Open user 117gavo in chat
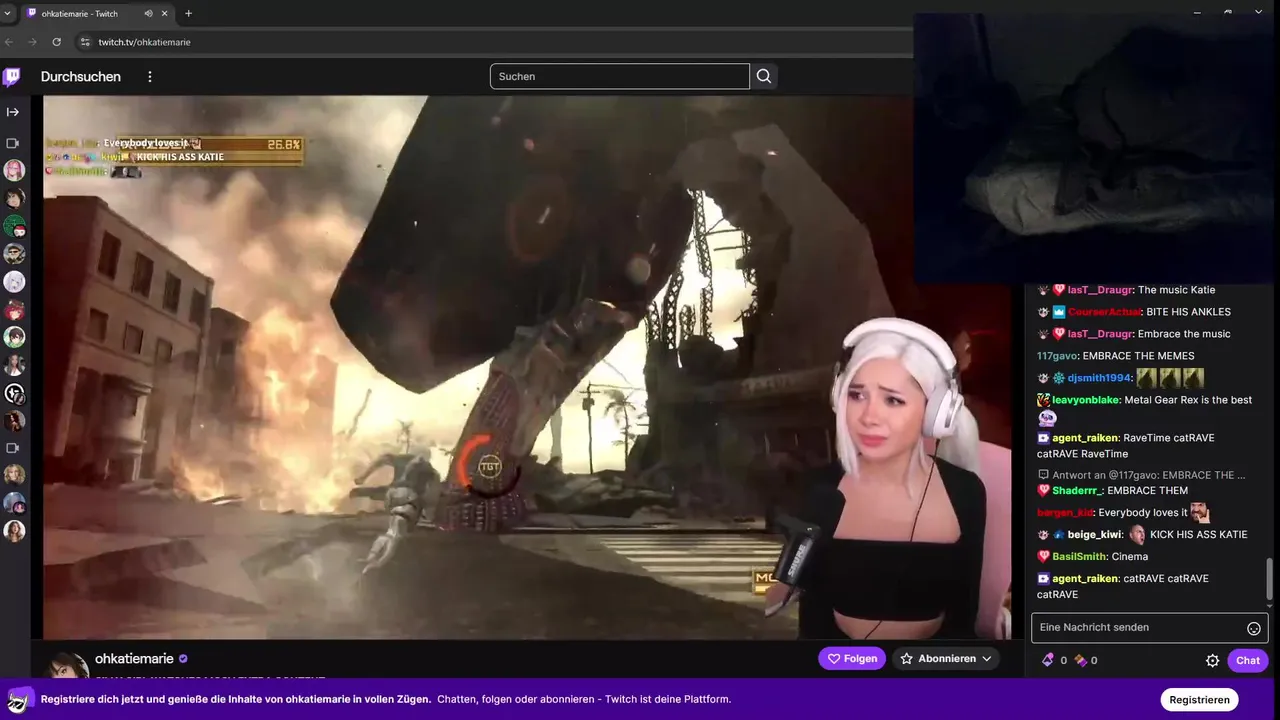1280x720 pixels. pos(1057,356)
